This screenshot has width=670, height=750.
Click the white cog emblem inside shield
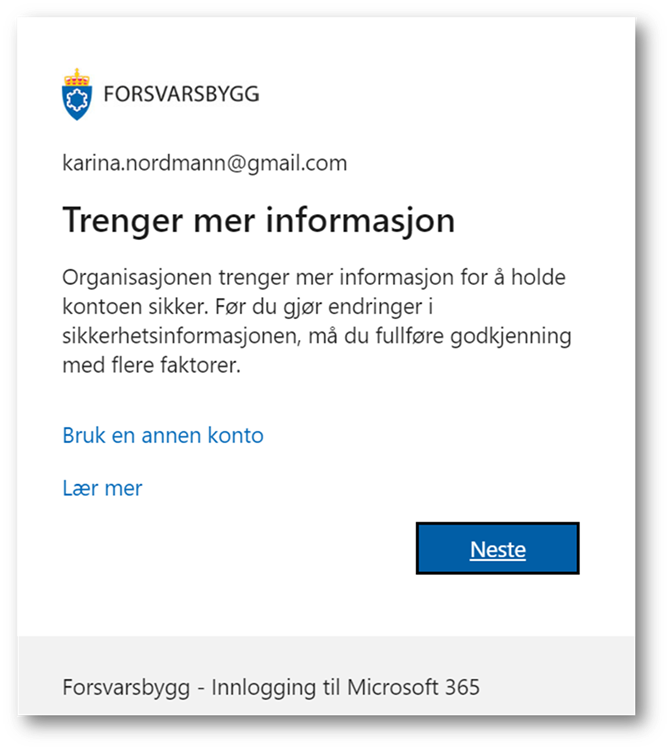click(77, 100)
